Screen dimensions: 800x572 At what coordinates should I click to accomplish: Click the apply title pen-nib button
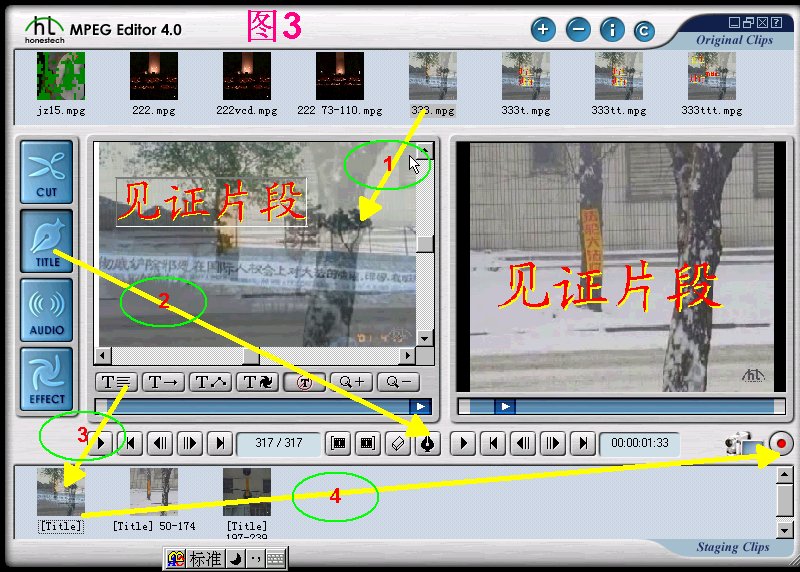pos(427,443)
